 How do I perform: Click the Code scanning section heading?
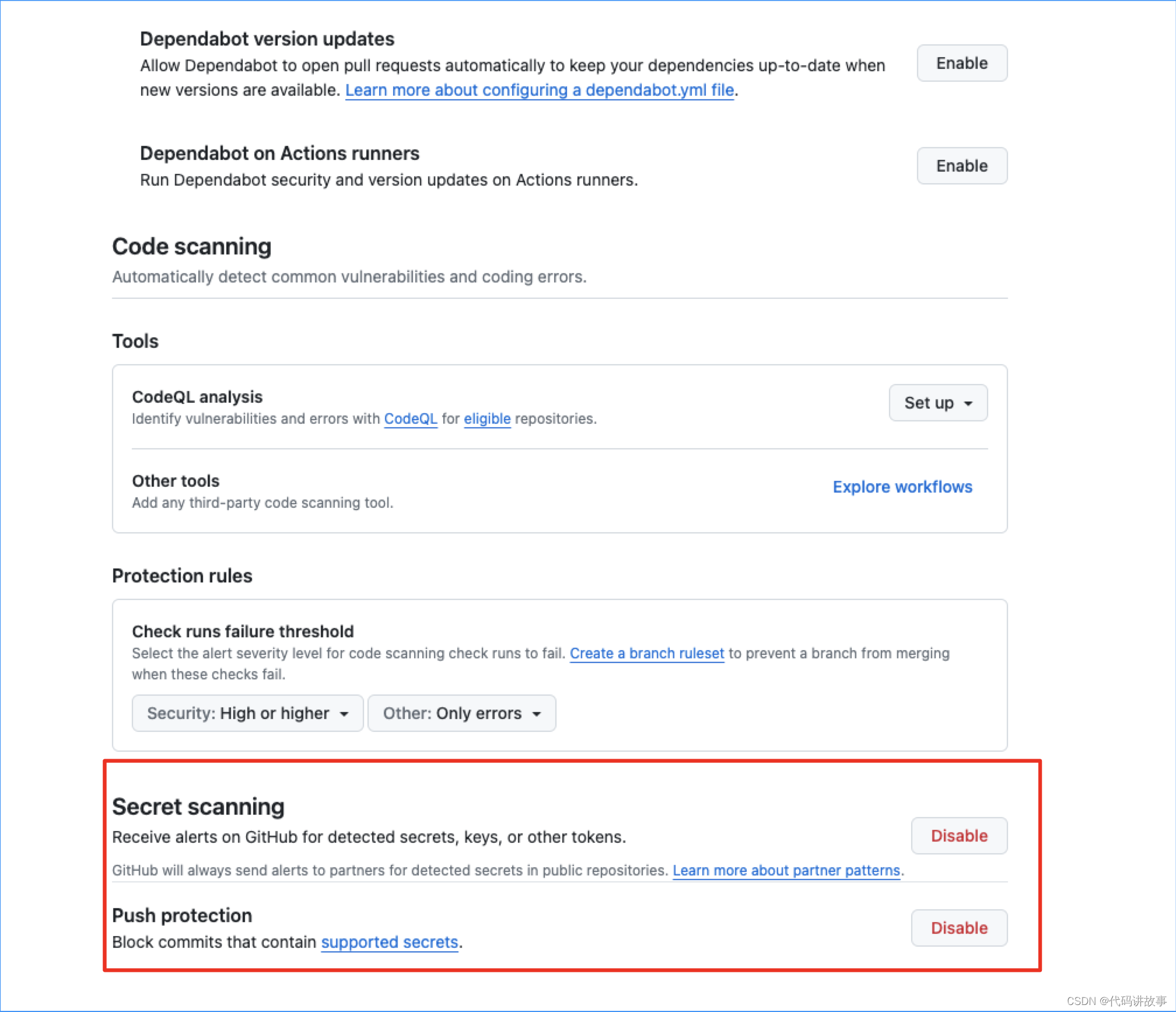coord(191,246)
